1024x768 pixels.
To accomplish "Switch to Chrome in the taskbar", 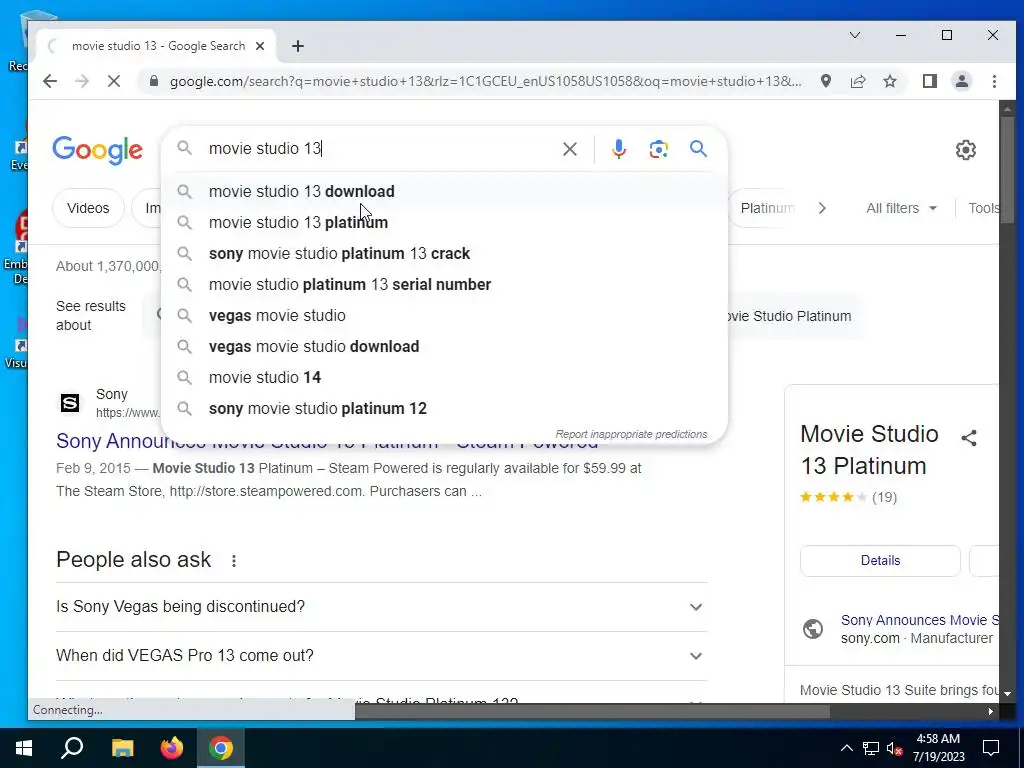I will [221, 748].
